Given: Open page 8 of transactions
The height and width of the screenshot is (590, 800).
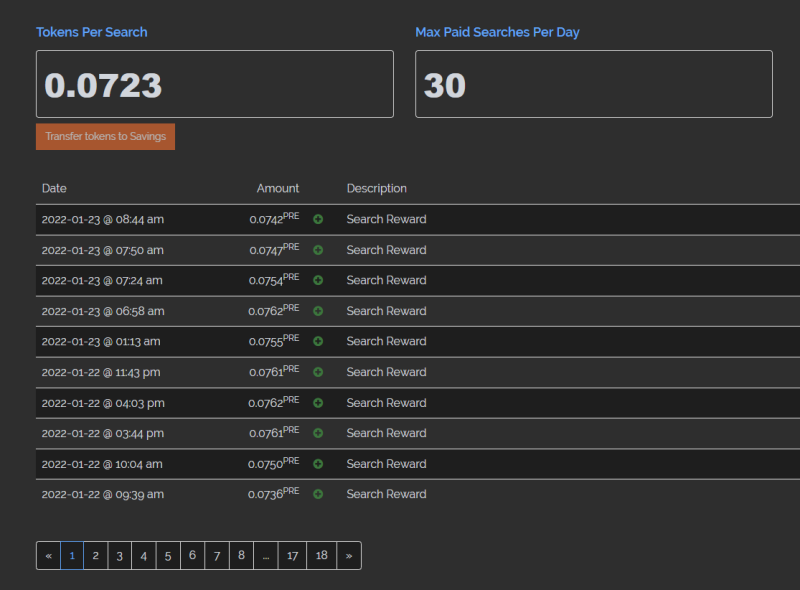Looking at the screenshot, I should point(241,555).
